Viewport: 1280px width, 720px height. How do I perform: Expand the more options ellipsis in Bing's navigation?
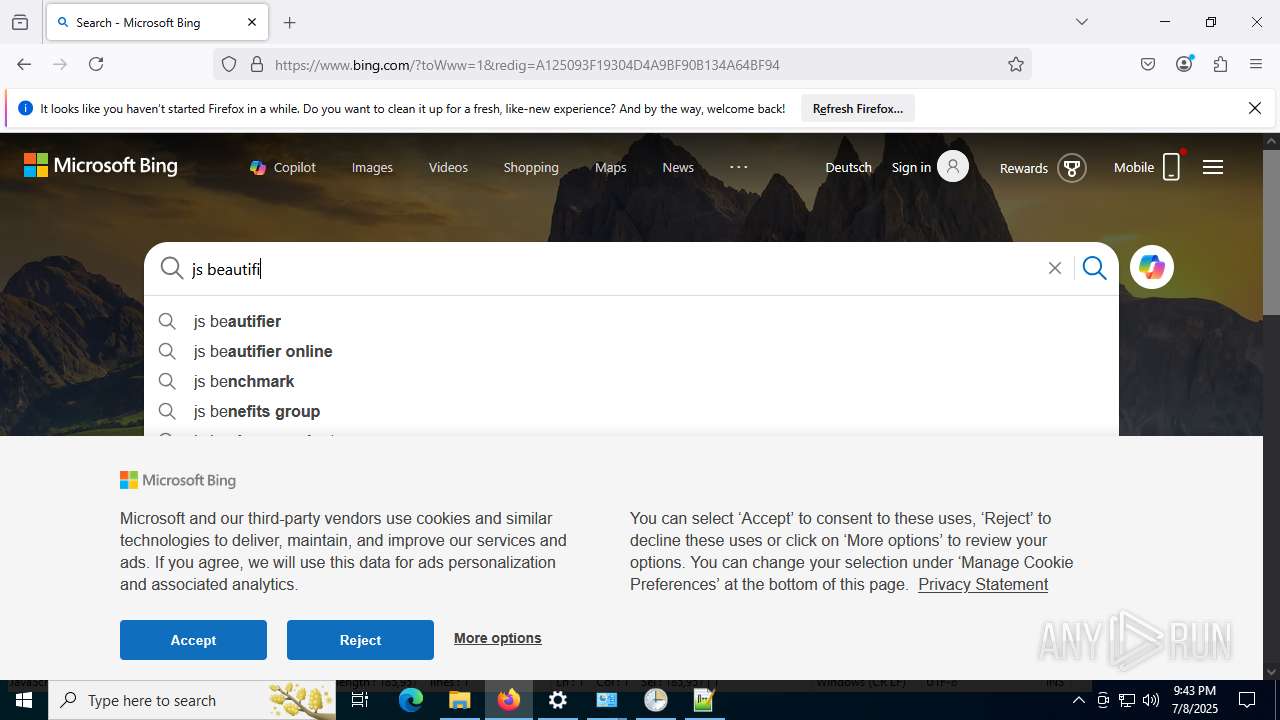[739, 167]
